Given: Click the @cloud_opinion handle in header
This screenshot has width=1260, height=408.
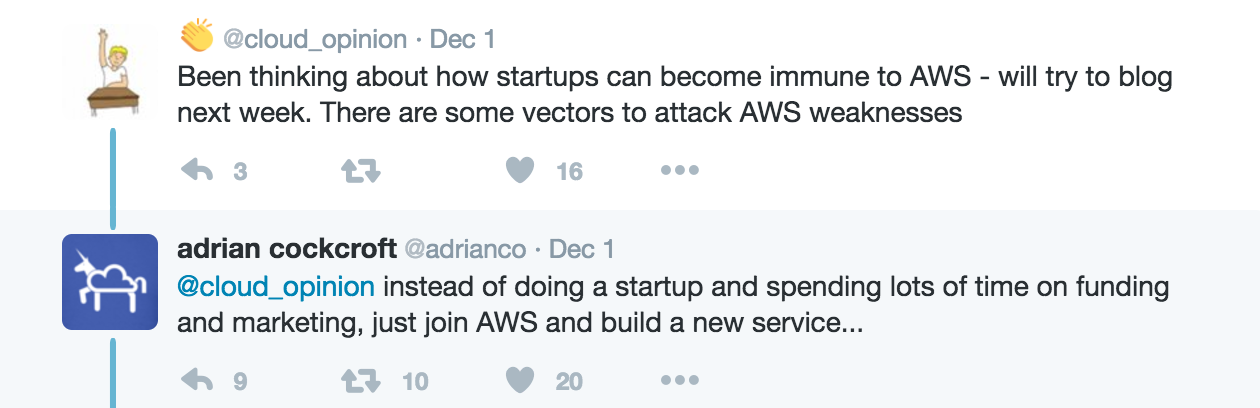Looking at the screenshot, I should pyautogui.click(x=314, y=40).
